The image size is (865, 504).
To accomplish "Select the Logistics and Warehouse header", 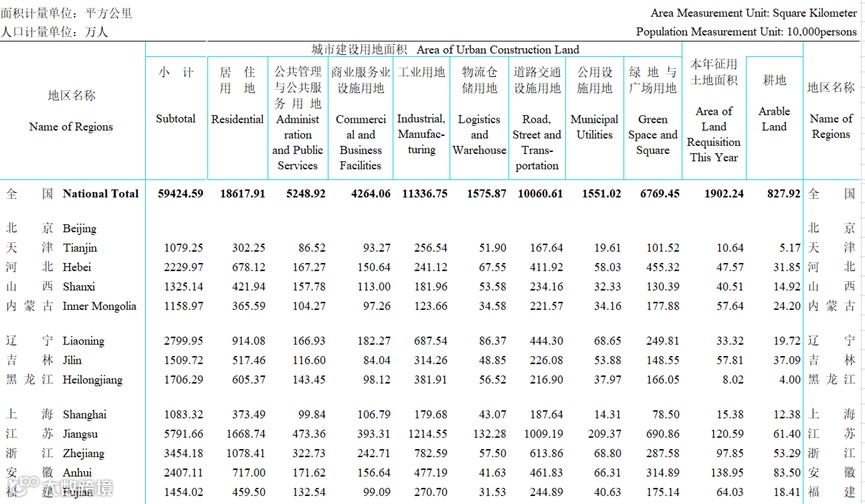I will pyautogui.click(x=479, y=135).
